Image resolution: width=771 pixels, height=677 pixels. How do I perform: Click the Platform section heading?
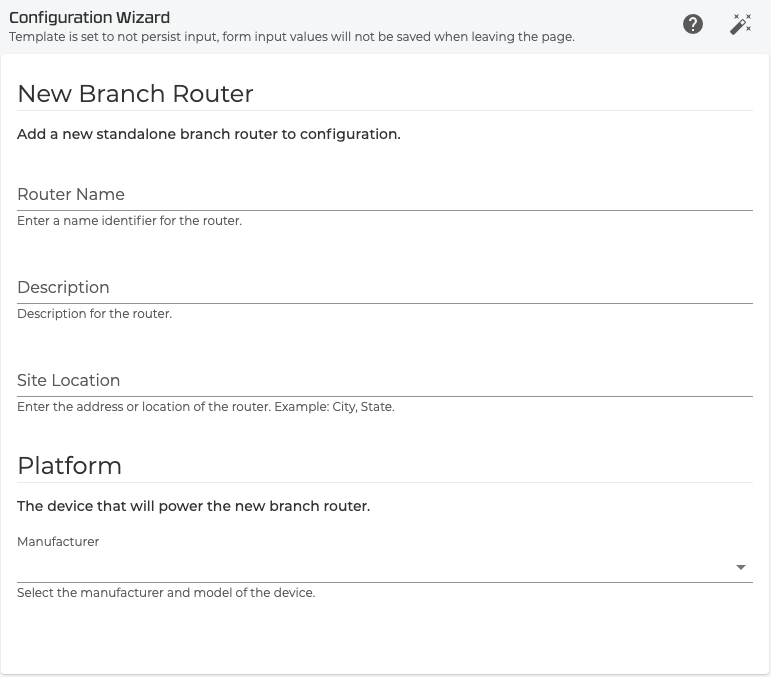pos(69,466)
